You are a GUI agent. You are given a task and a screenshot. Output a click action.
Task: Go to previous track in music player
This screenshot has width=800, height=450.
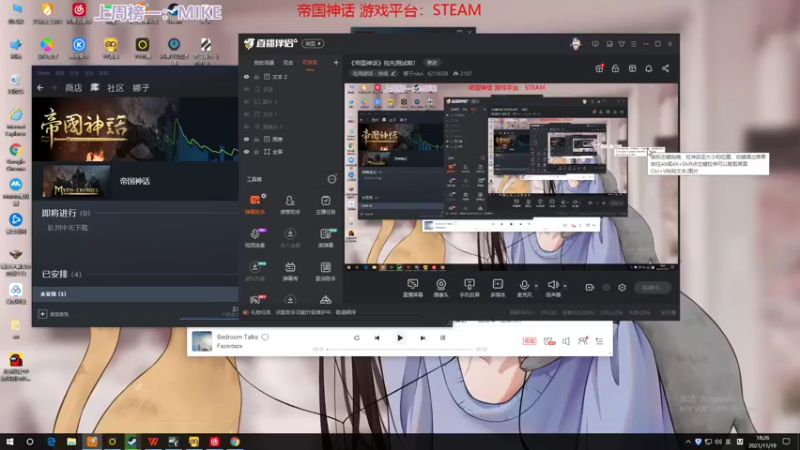(377, 338)
